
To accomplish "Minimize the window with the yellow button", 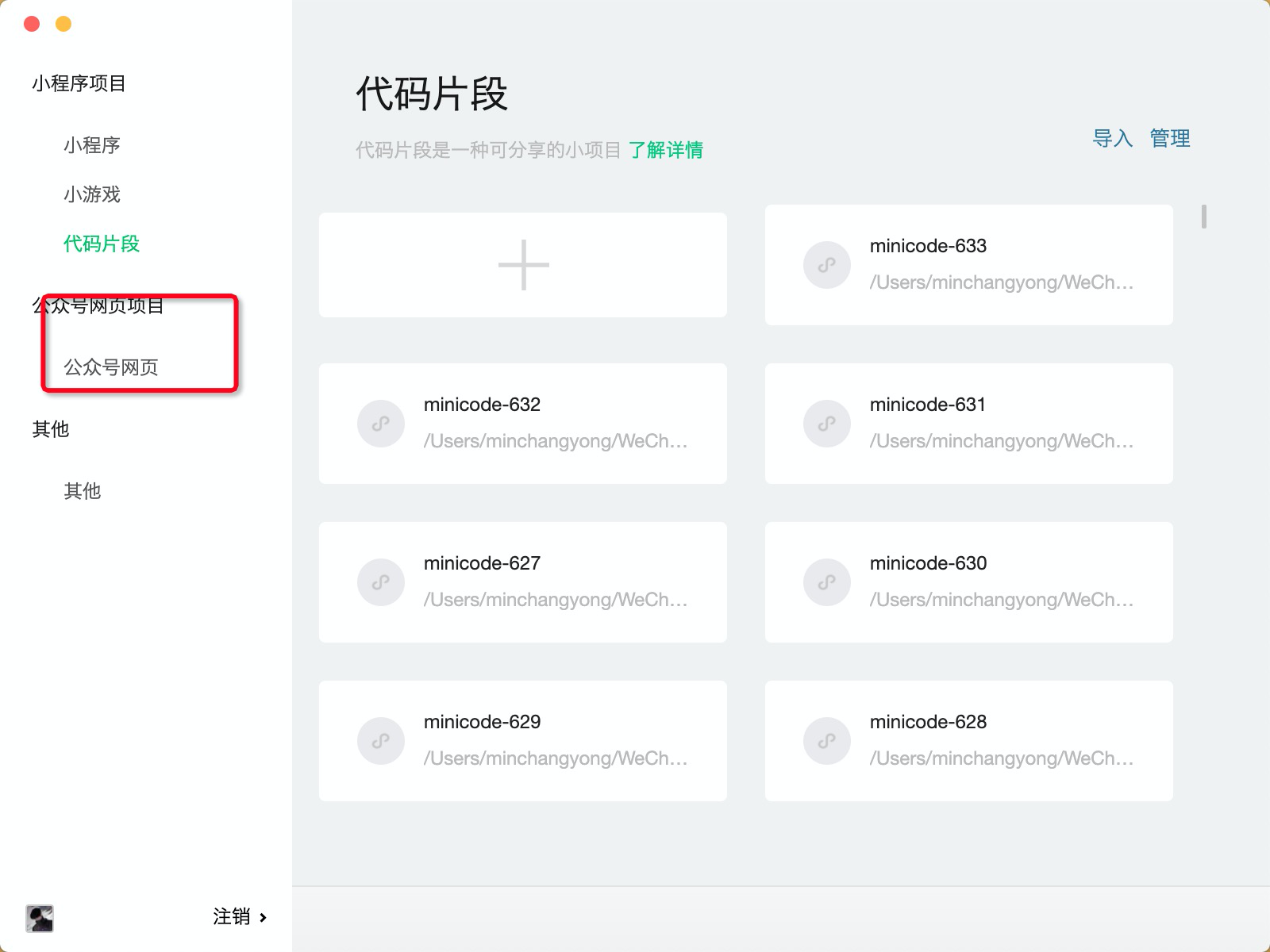I will tap(63, 24).
